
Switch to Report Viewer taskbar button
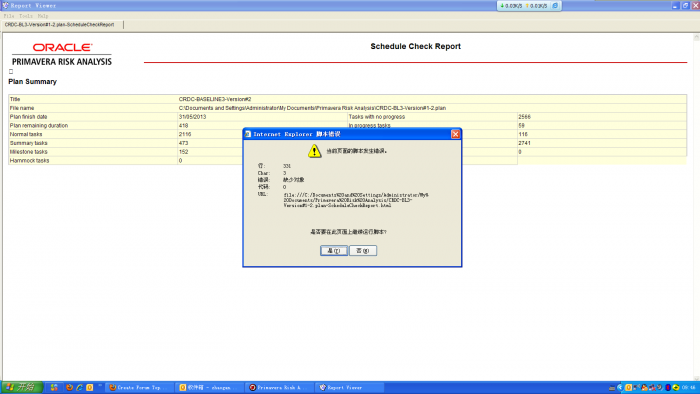(350, 387)
